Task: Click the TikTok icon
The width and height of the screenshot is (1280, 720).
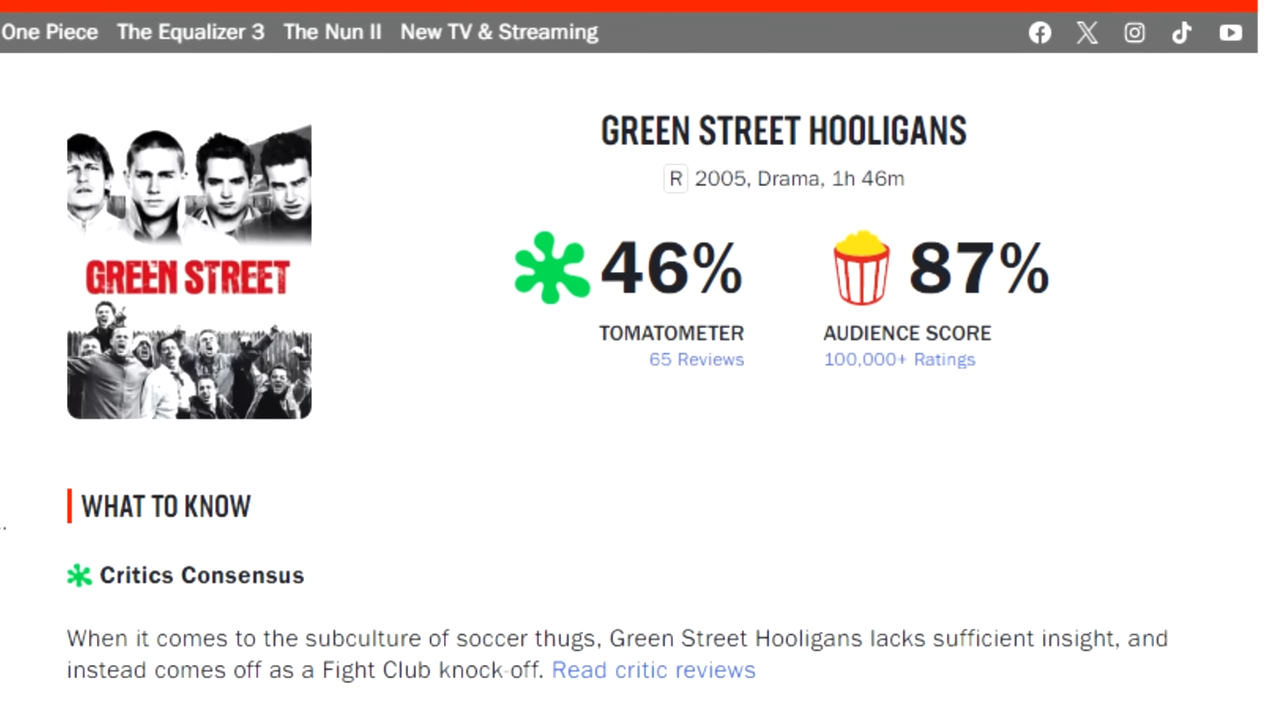Action: click(1182, 33)
